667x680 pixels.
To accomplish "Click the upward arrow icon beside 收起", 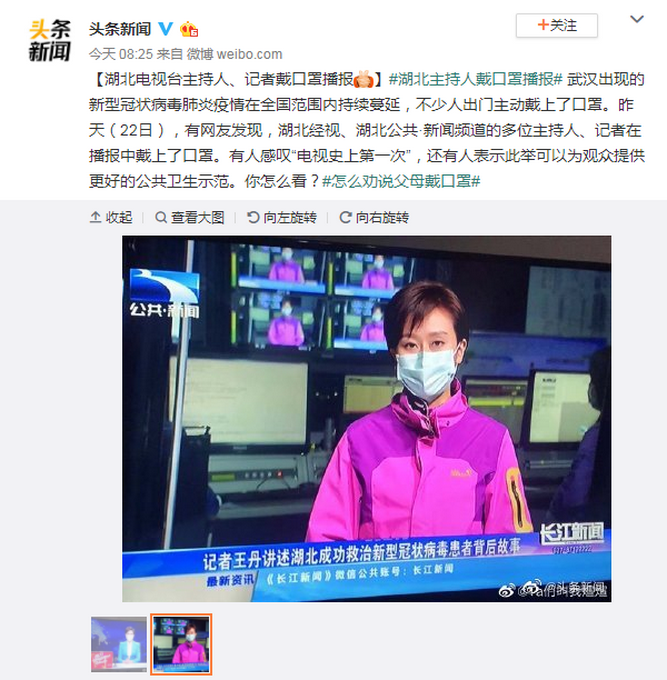I will [95, 217].
